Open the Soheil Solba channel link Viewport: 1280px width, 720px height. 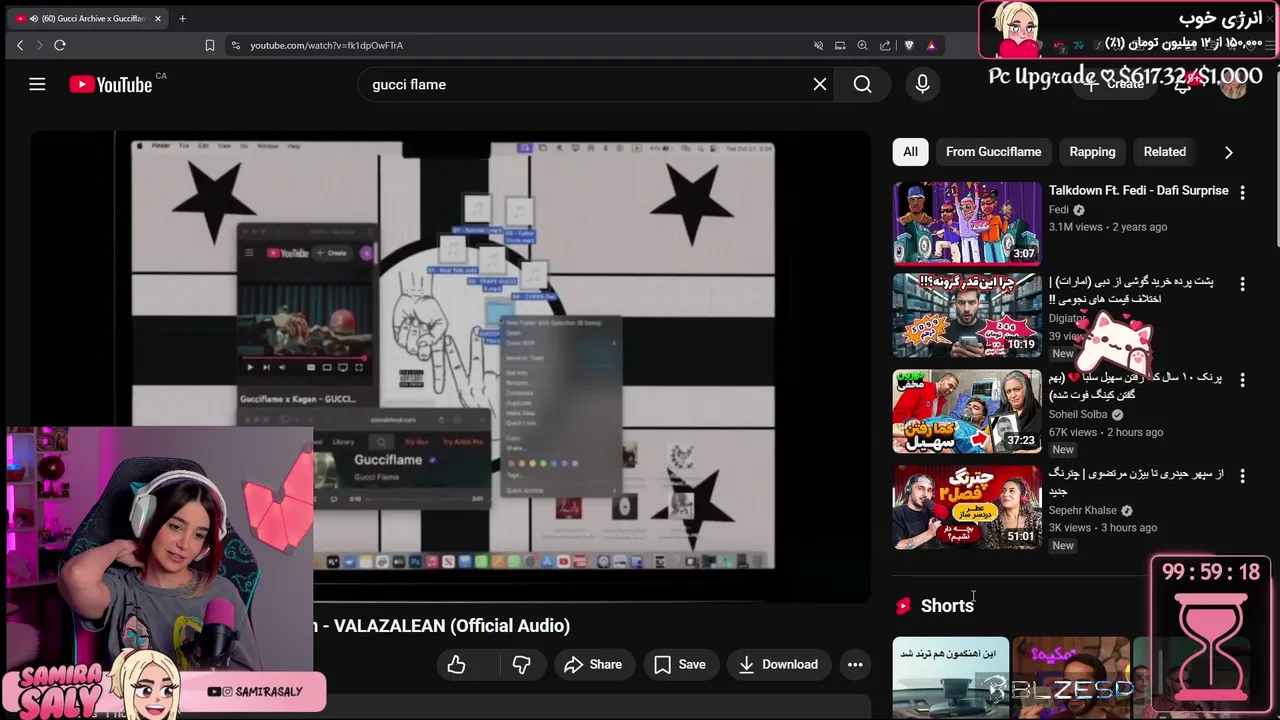(1078, 414)
